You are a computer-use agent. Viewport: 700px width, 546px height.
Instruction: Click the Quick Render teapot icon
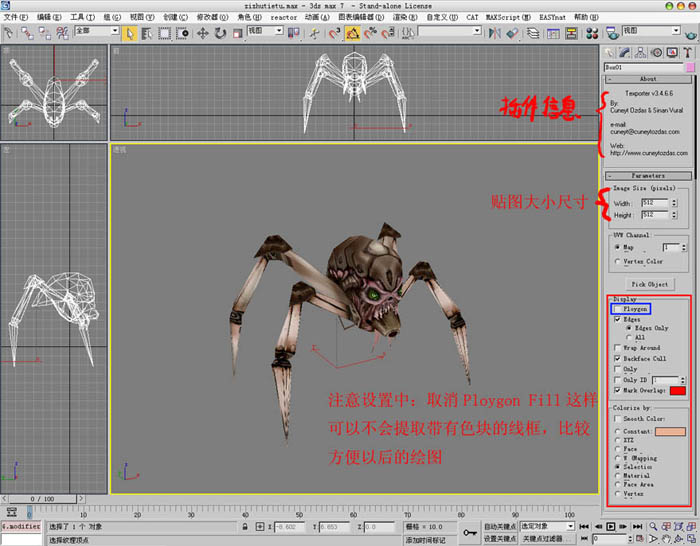coord(691,35)
